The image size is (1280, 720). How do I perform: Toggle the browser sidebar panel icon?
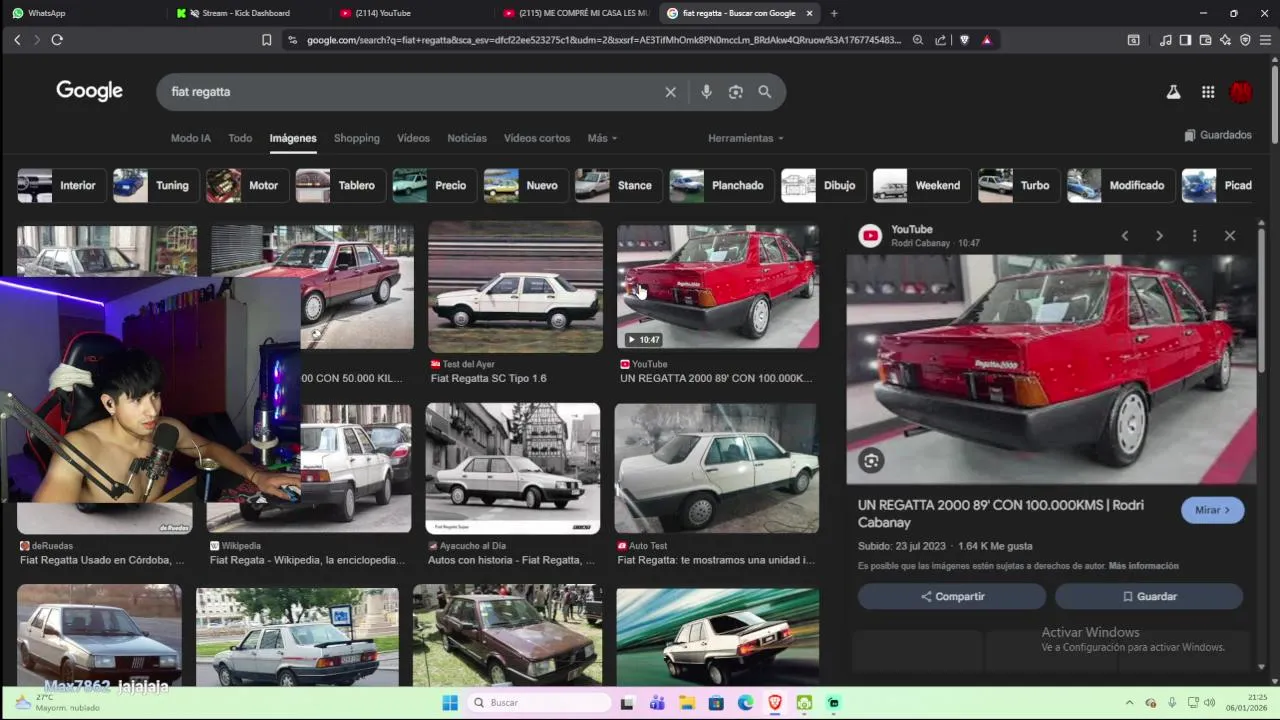coord(1185,40)
